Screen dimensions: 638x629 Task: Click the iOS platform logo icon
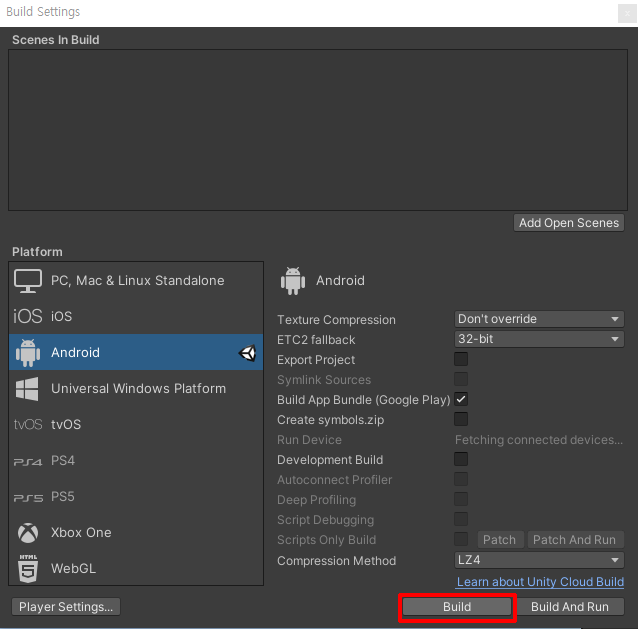pos(28,316)
